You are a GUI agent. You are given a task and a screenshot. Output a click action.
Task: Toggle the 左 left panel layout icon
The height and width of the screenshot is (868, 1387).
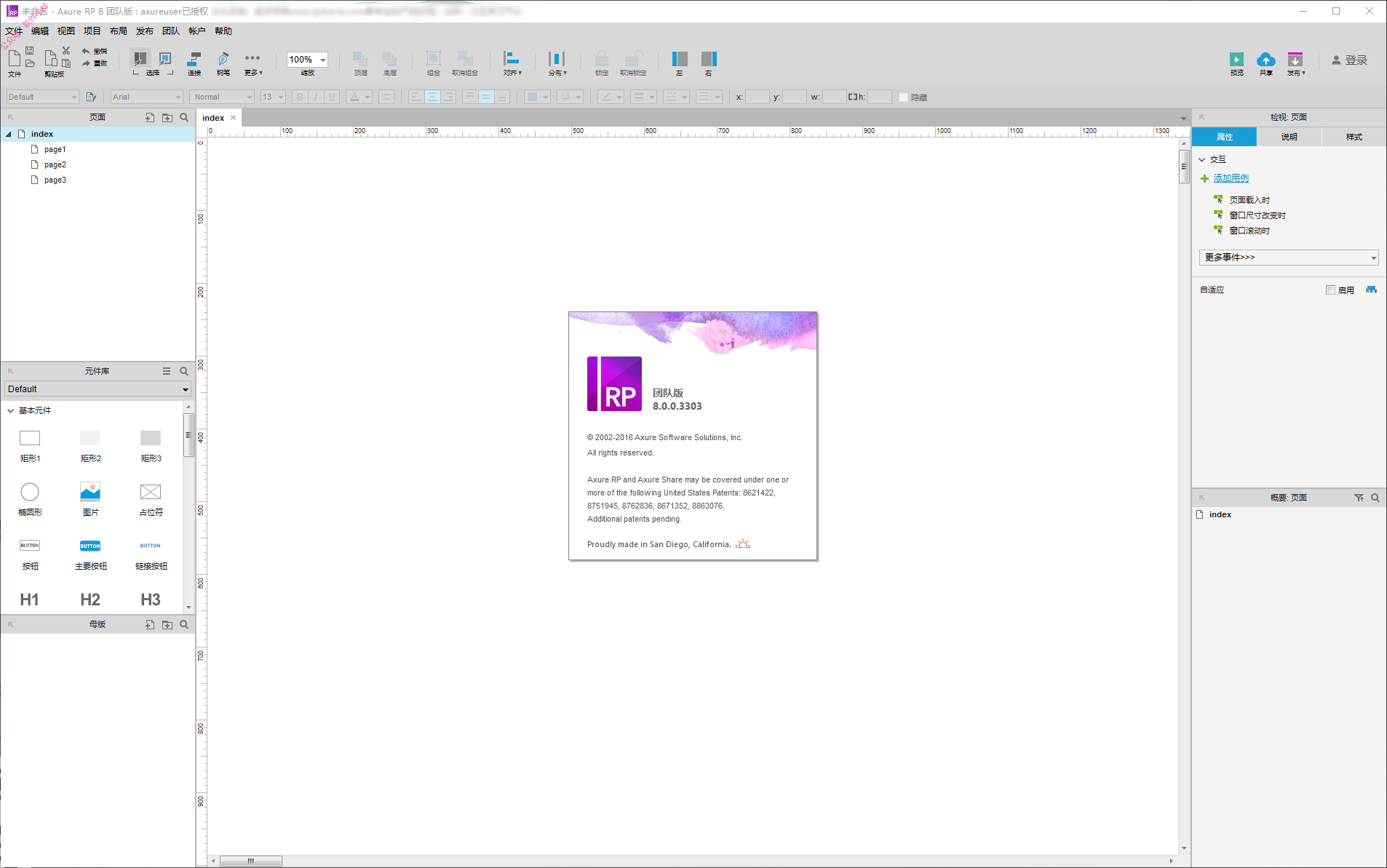tap(680, 59)
